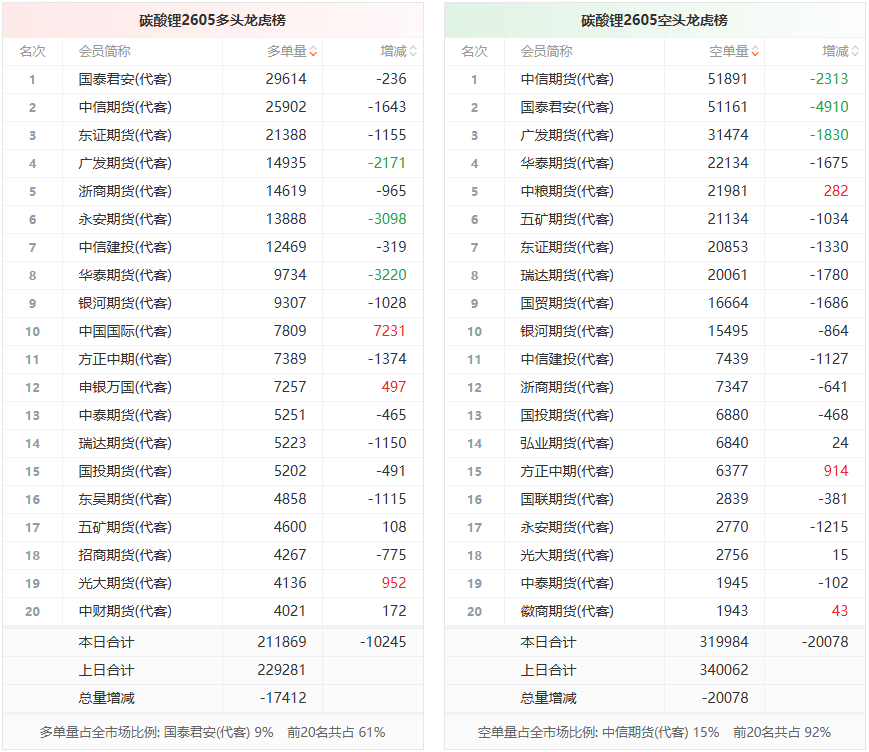Viewport: 869px width, 752px height.
Task: Select 中粮期货(代客) in the short ranking
Action: pyautogui.click(x=567, y=191)
